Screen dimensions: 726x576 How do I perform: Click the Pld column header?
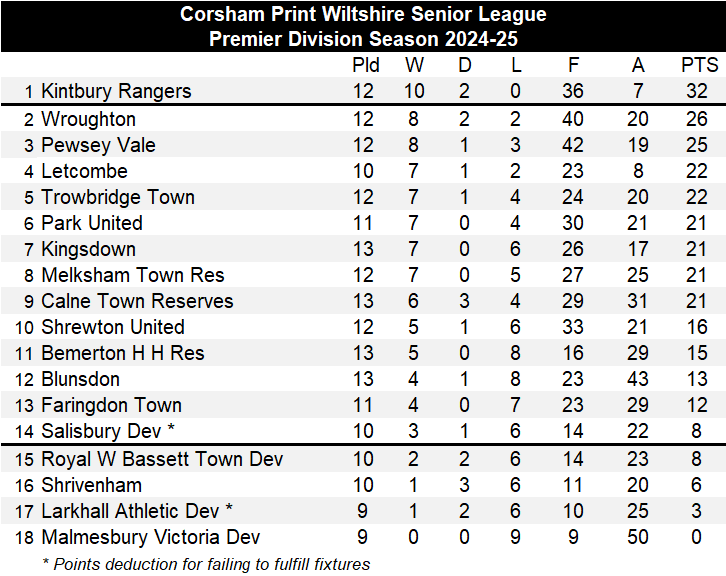coord(366,65)
